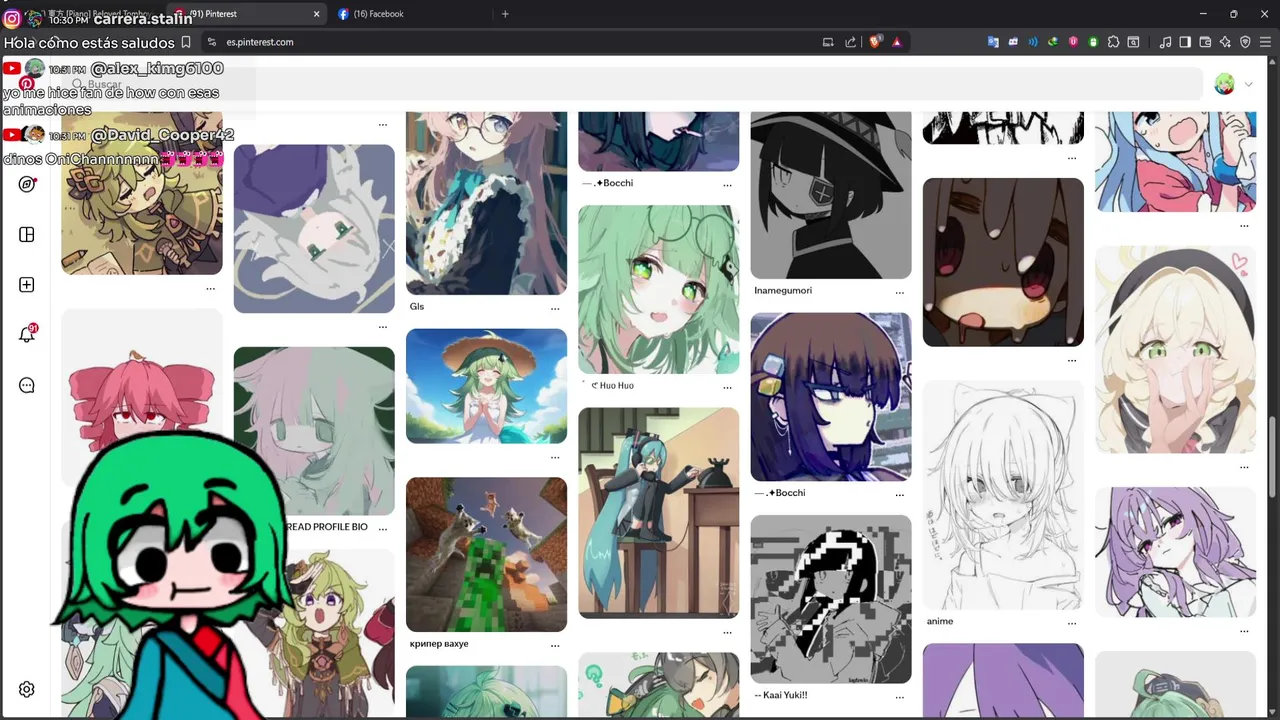Open more options for the Huo Huo pin
The height and width of the screenshot is (720, 1280).
[x=727, y=387]
